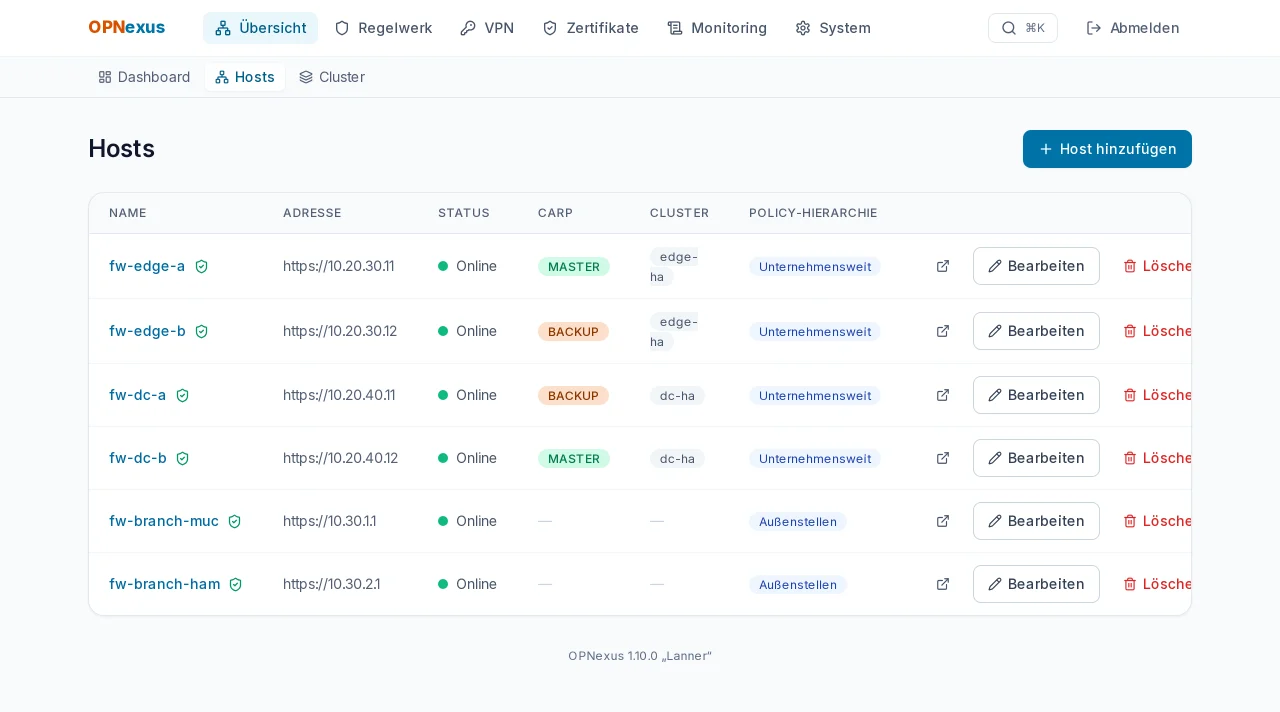The width and height of the screenshot is (1280, 712).
Task: Click address https://10.30.2.1
Action: [332, 584]
